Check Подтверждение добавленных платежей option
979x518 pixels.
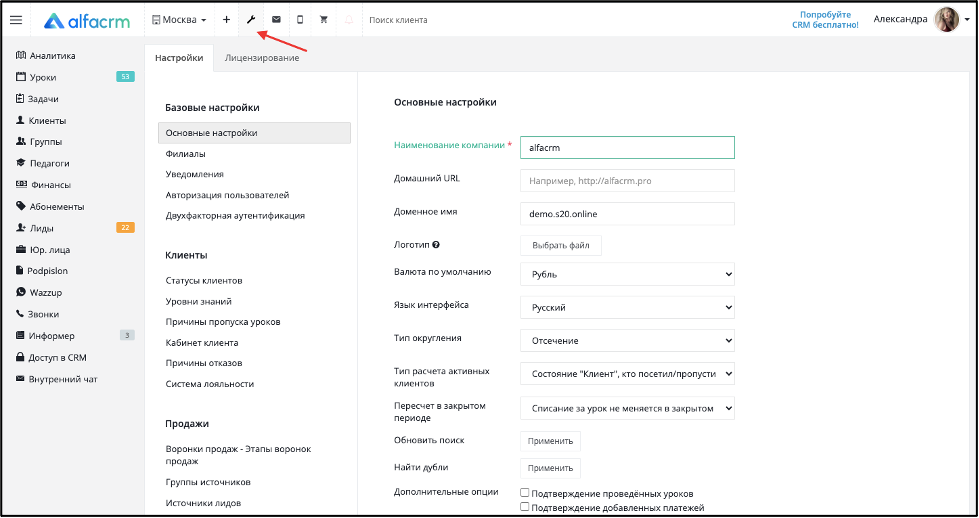tap(525, 507)
